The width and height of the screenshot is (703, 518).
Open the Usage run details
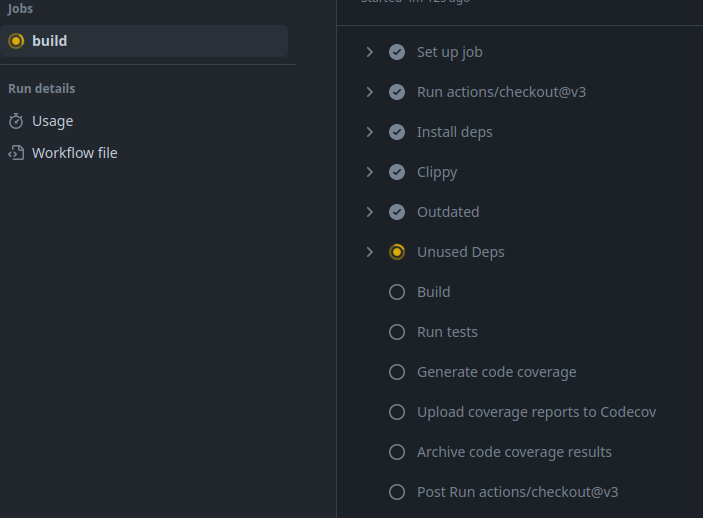52,121
